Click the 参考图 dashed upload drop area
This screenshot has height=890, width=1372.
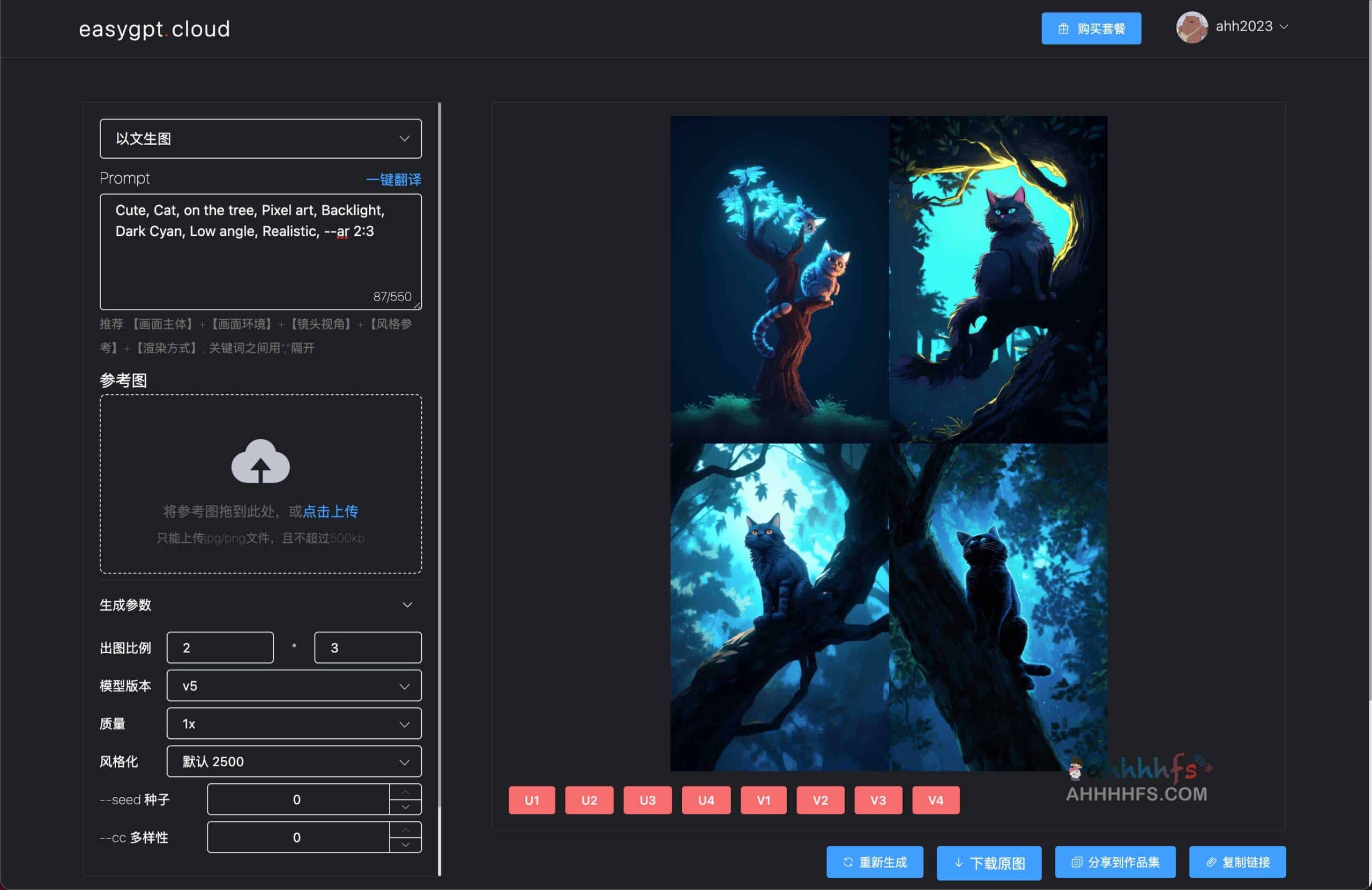[260, 484]
